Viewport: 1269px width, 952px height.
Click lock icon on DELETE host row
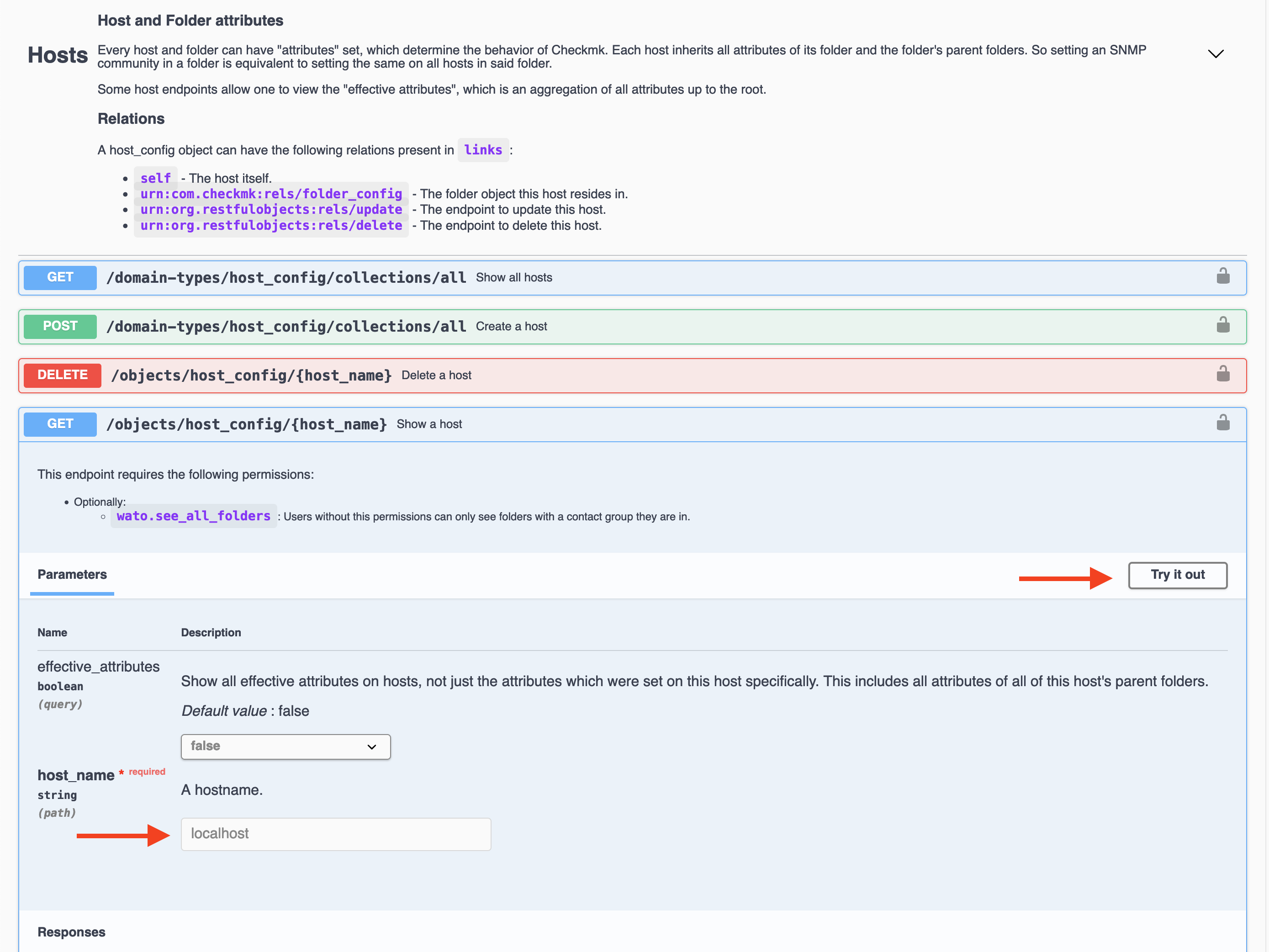point(1222,374)
